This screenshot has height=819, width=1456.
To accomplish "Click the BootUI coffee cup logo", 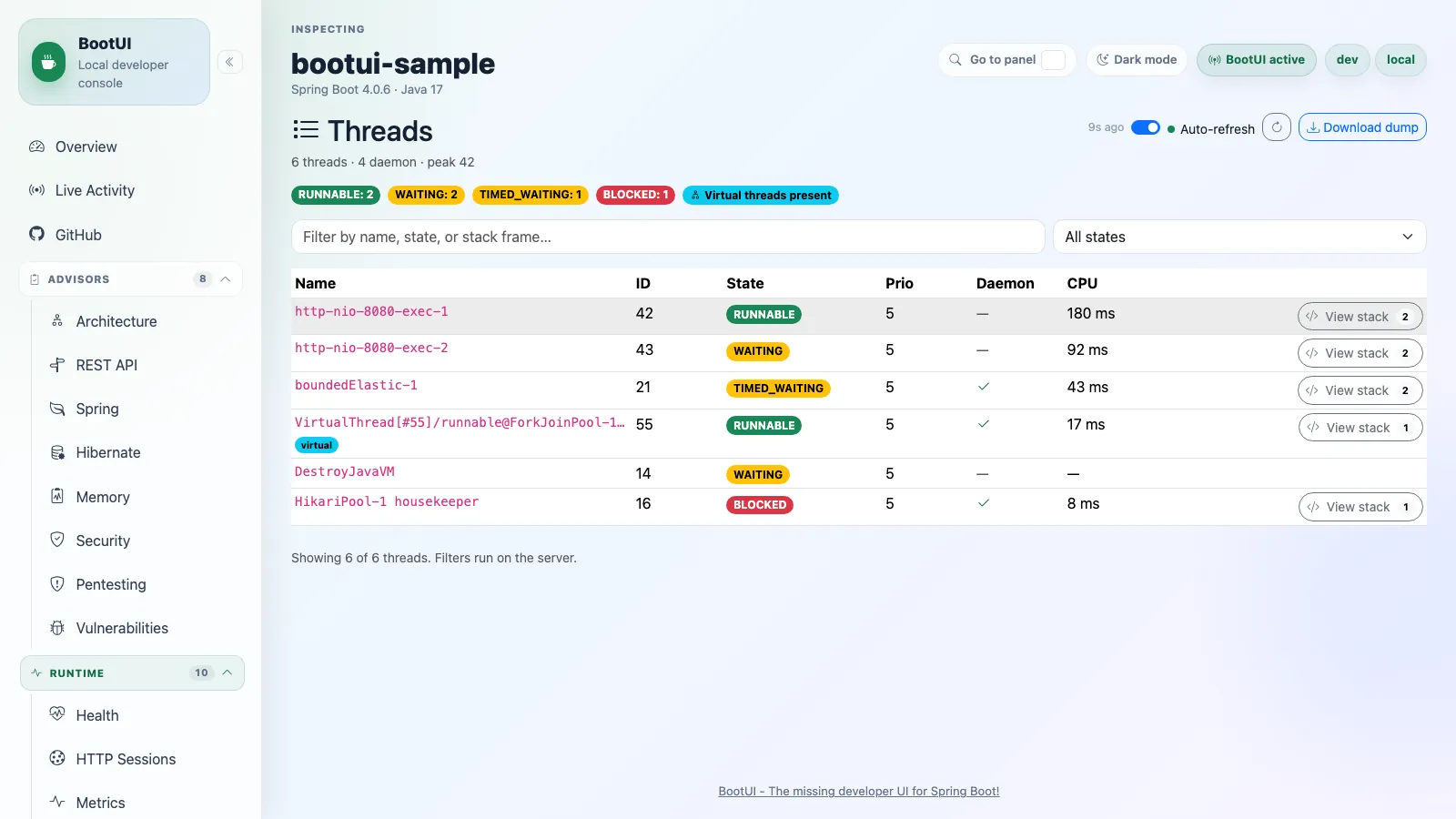I will (x=48, y=63).
